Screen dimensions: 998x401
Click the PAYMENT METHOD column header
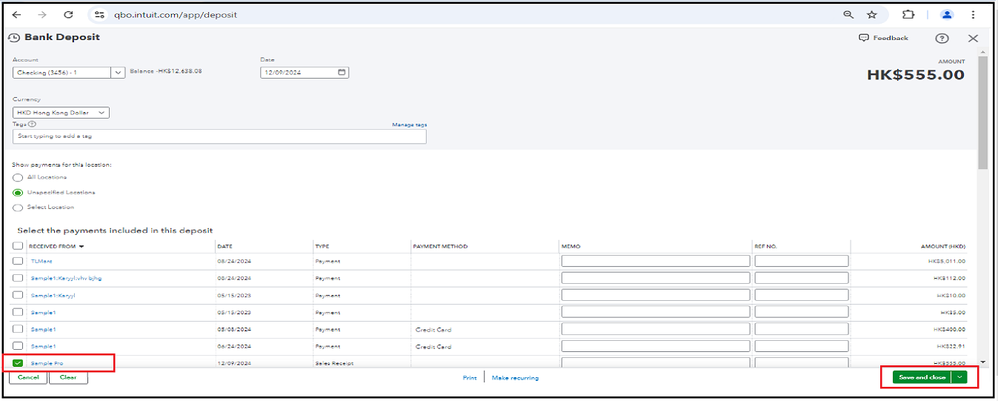coord(440,246)
